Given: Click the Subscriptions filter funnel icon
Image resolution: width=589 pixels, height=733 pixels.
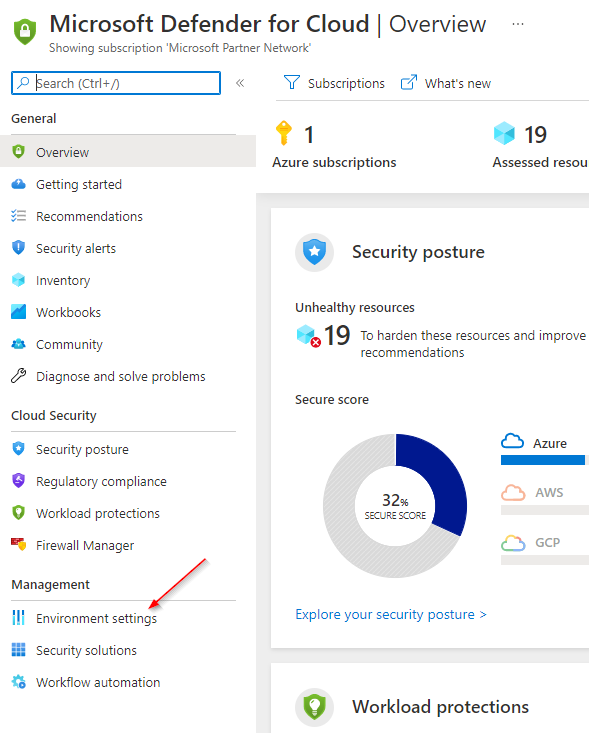Looking at the screenshot, I should coord(292,83).
